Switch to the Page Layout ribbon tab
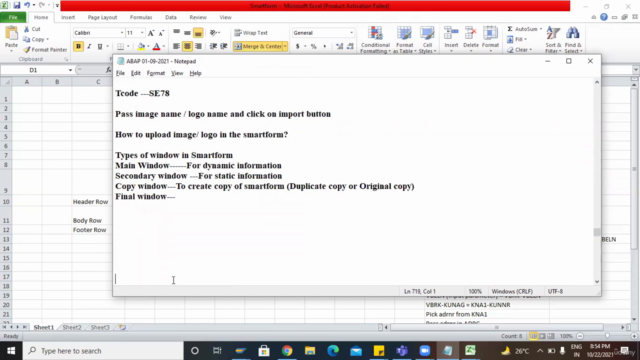This screenshot has width=640, height=360. point(102,18)
